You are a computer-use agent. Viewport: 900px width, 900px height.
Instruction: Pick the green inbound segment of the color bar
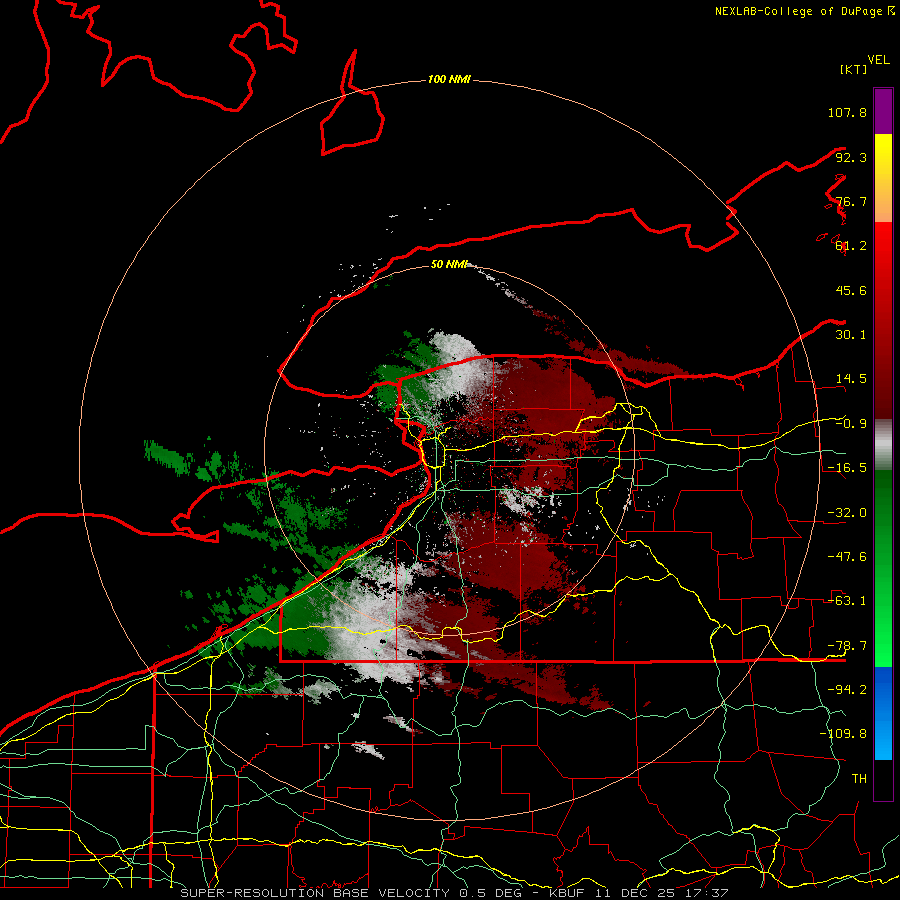[x=883, y=568]
